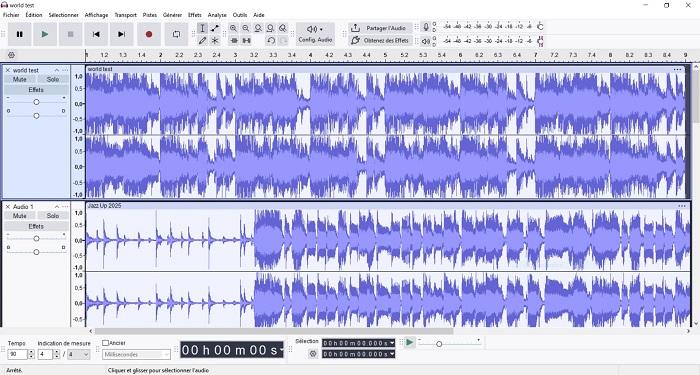This screenshot has width=700, height=375.
Task: Start recording with the red Record button
Action: [149, 34]
